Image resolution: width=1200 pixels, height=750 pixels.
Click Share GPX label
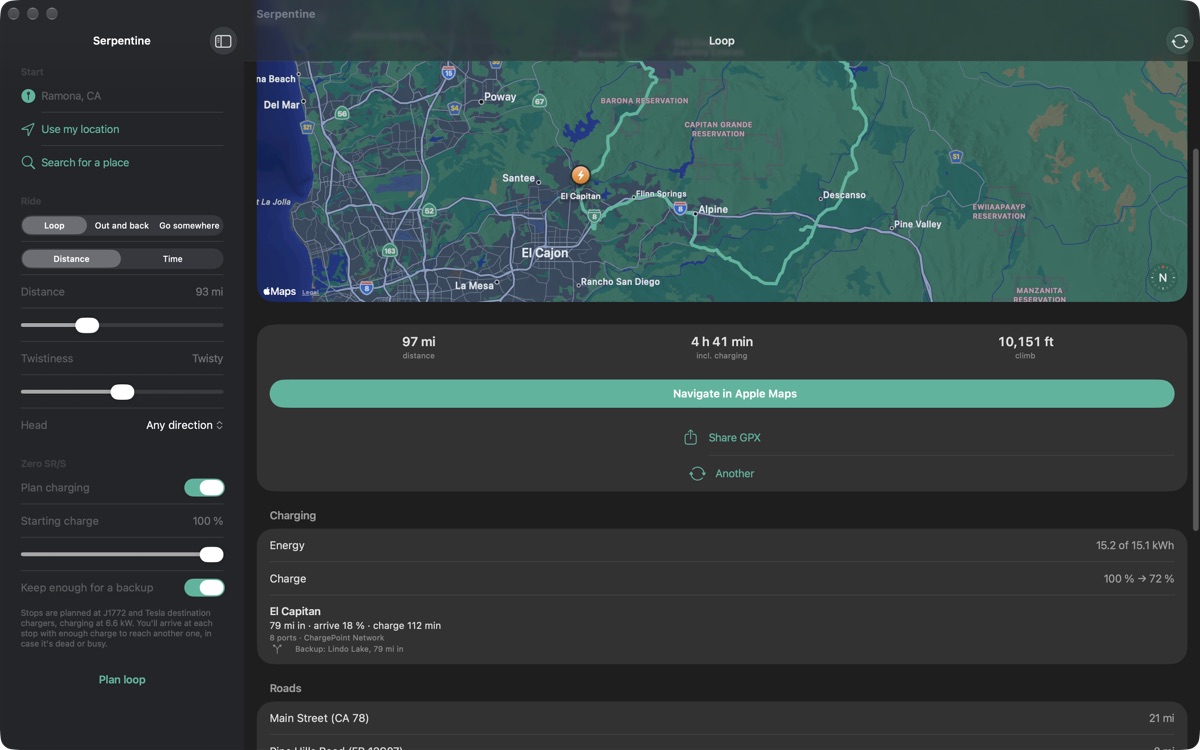pos(735,438)
